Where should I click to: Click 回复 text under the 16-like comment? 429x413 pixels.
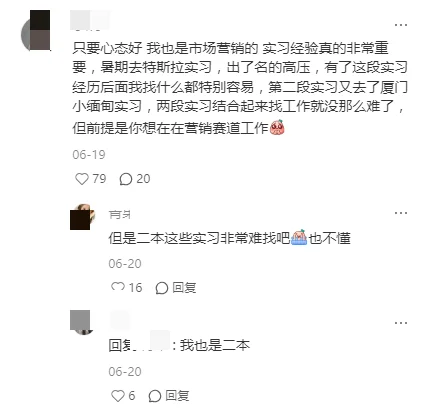pyautogui.click(x=184, y=287)
